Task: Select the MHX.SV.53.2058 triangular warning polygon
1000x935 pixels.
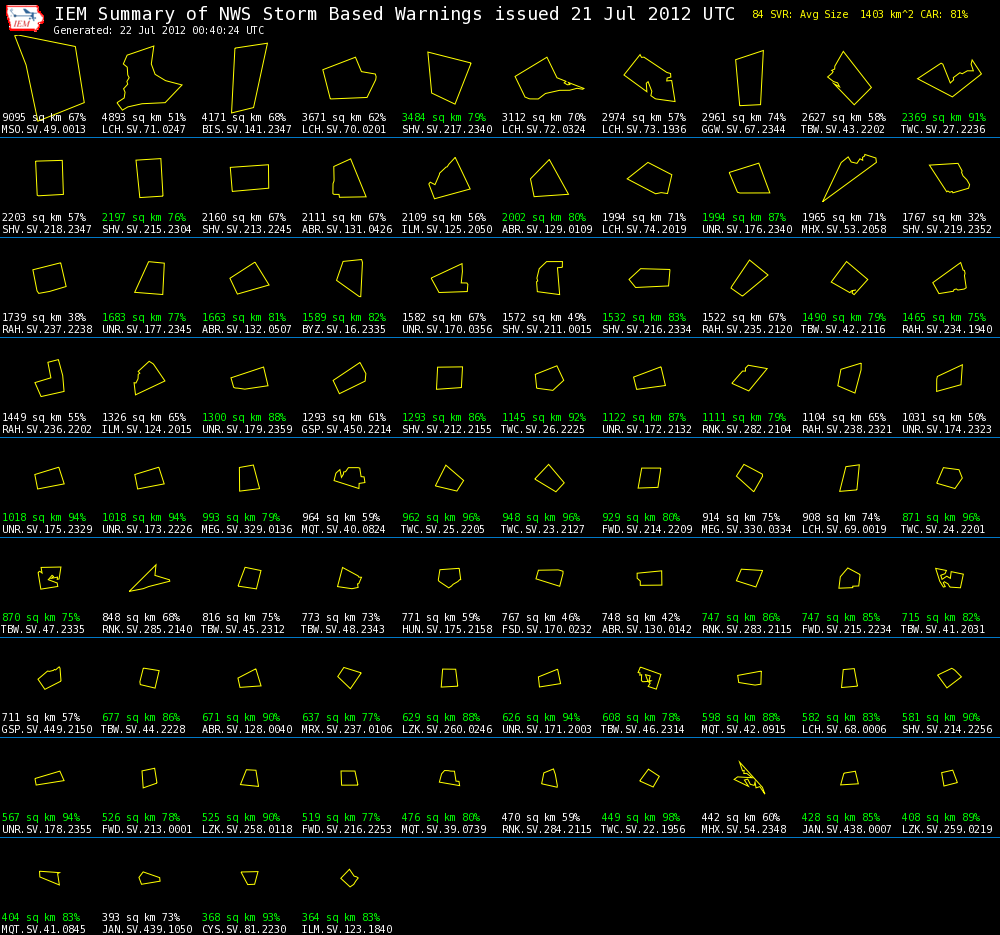Action: coord(848,178)
